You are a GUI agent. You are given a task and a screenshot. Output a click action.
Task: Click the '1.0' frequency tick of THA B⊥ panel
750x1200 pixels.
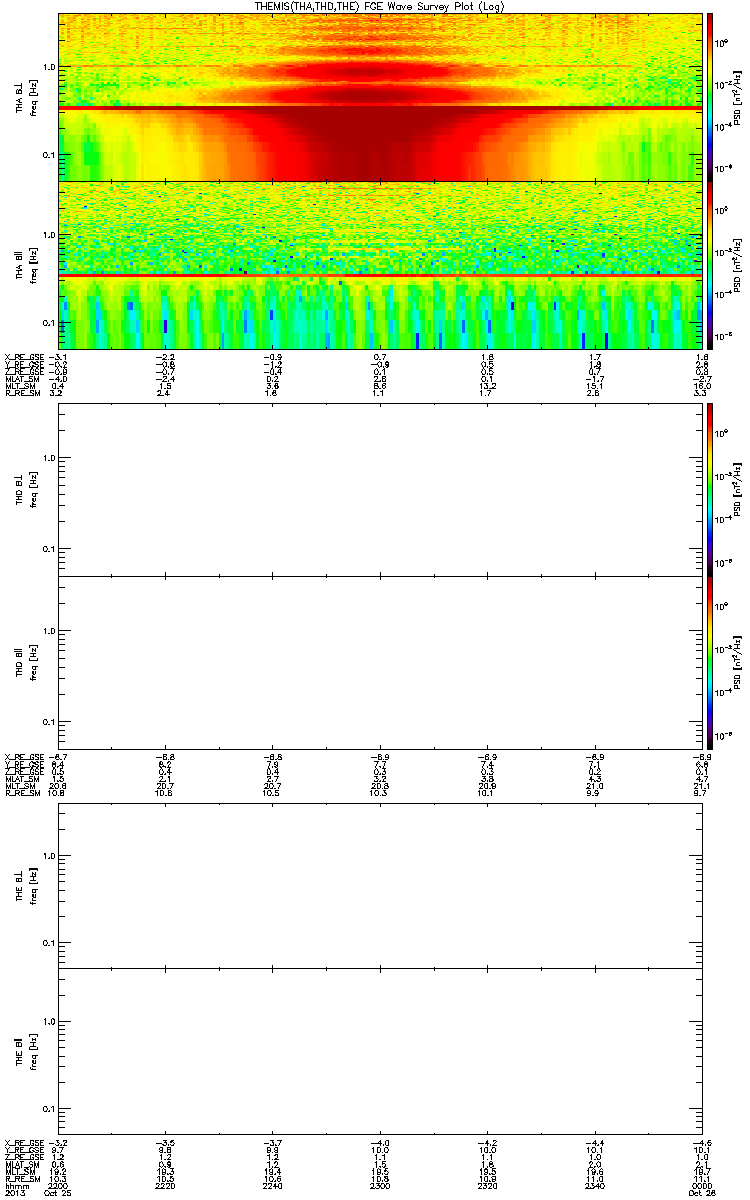[x=49, y=66]
